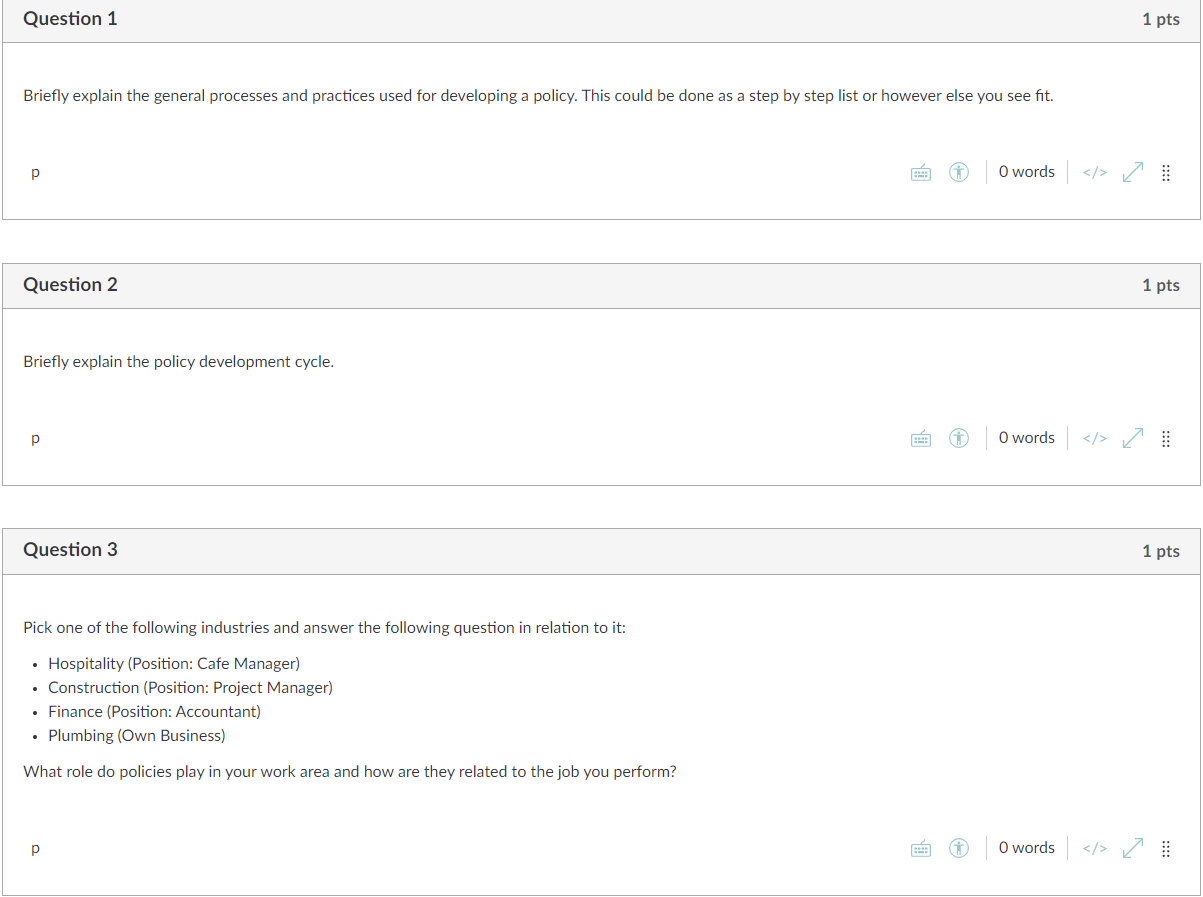Open keyboard shortcuts icon in Question 2 editor
Viewport: 1203px width, 897px height.
(x=921, y=438)
